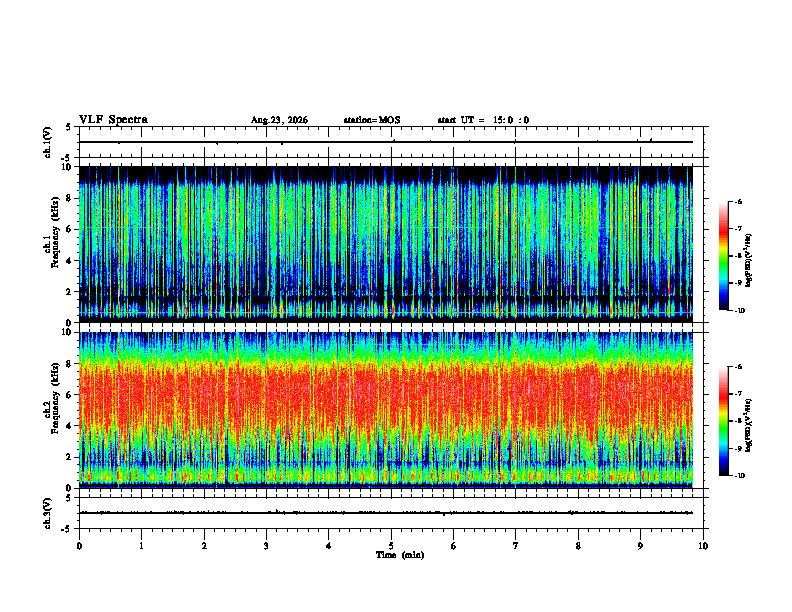Click the -6 label on ch.2 color scale
The height and width of the screenshot is (612, 792).
pos(738,367)
